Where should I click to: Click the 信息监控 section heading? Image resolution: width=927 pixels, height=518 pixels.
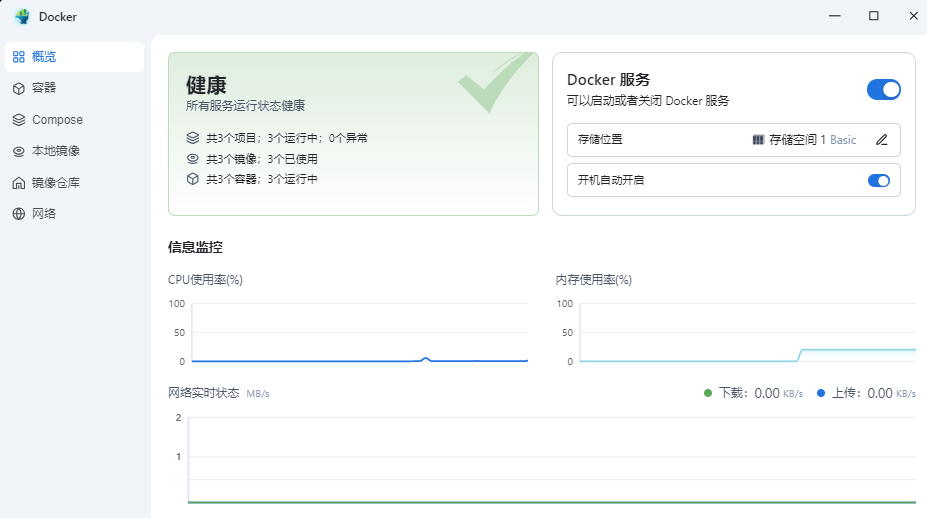(x=195, y=247)
